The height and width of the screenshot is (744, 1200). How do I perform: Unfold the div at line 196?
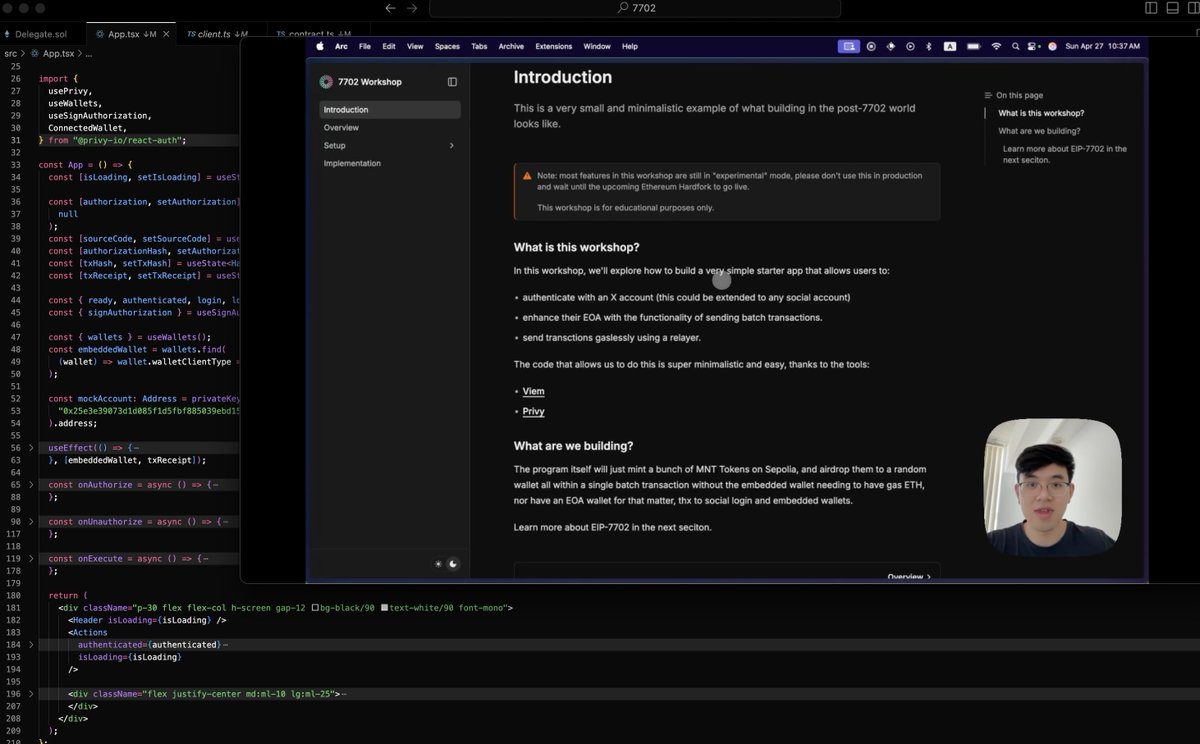[x=31, y=694]
